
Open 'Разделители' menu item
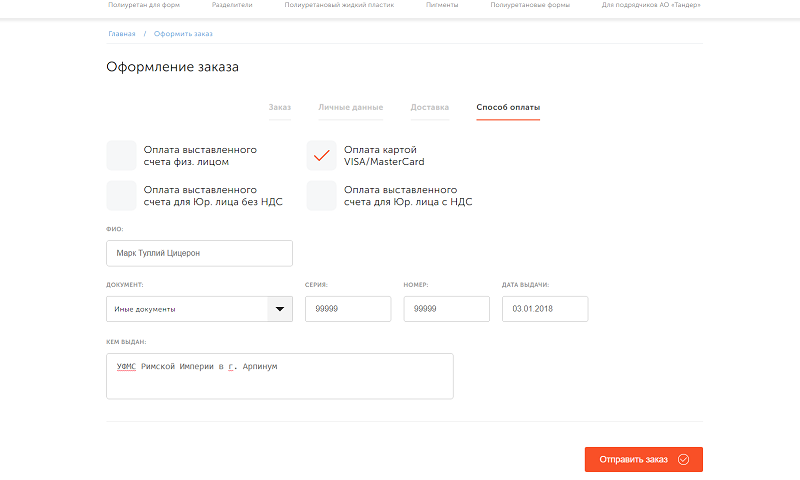(x=232, y=5)
